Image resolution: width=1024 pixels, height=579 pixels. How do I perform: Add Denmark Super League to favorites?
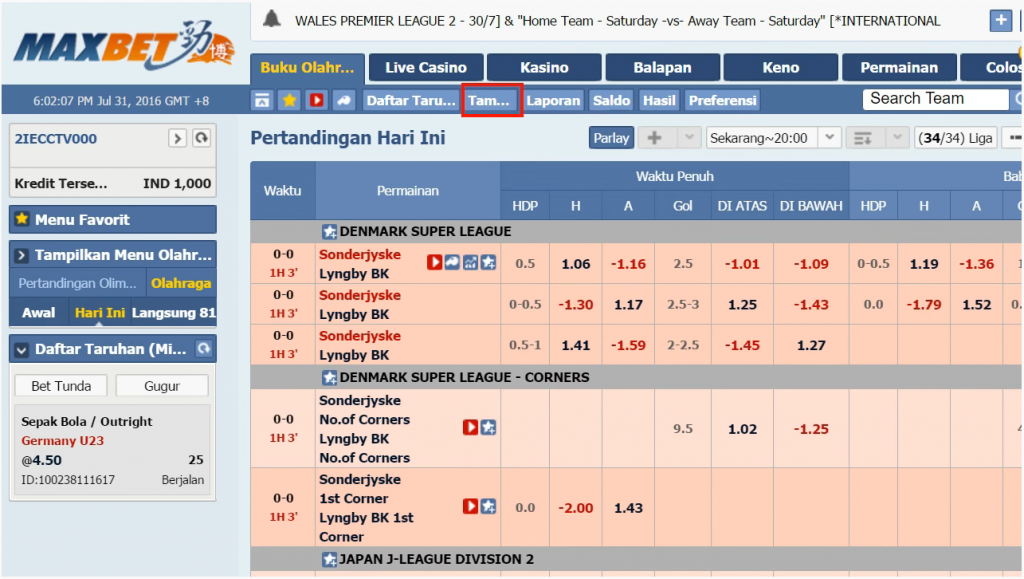click(x=329, y=232)
